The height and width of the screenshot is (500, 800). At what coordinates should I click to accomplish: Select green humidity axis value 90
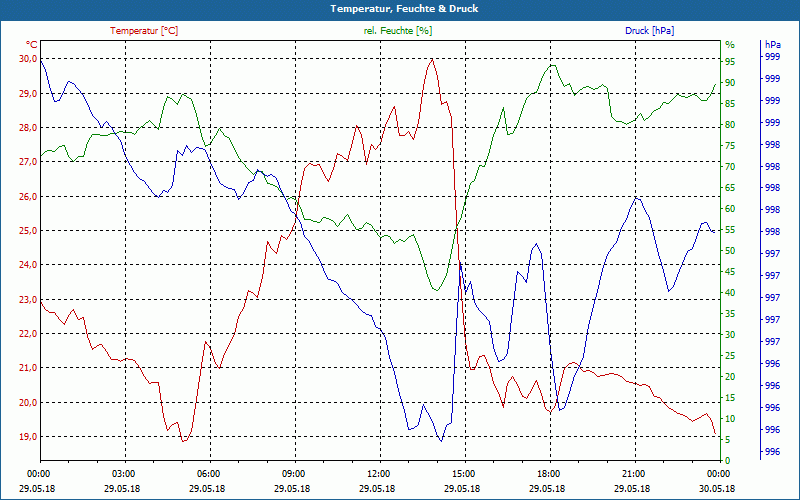[x=730, y=83]
